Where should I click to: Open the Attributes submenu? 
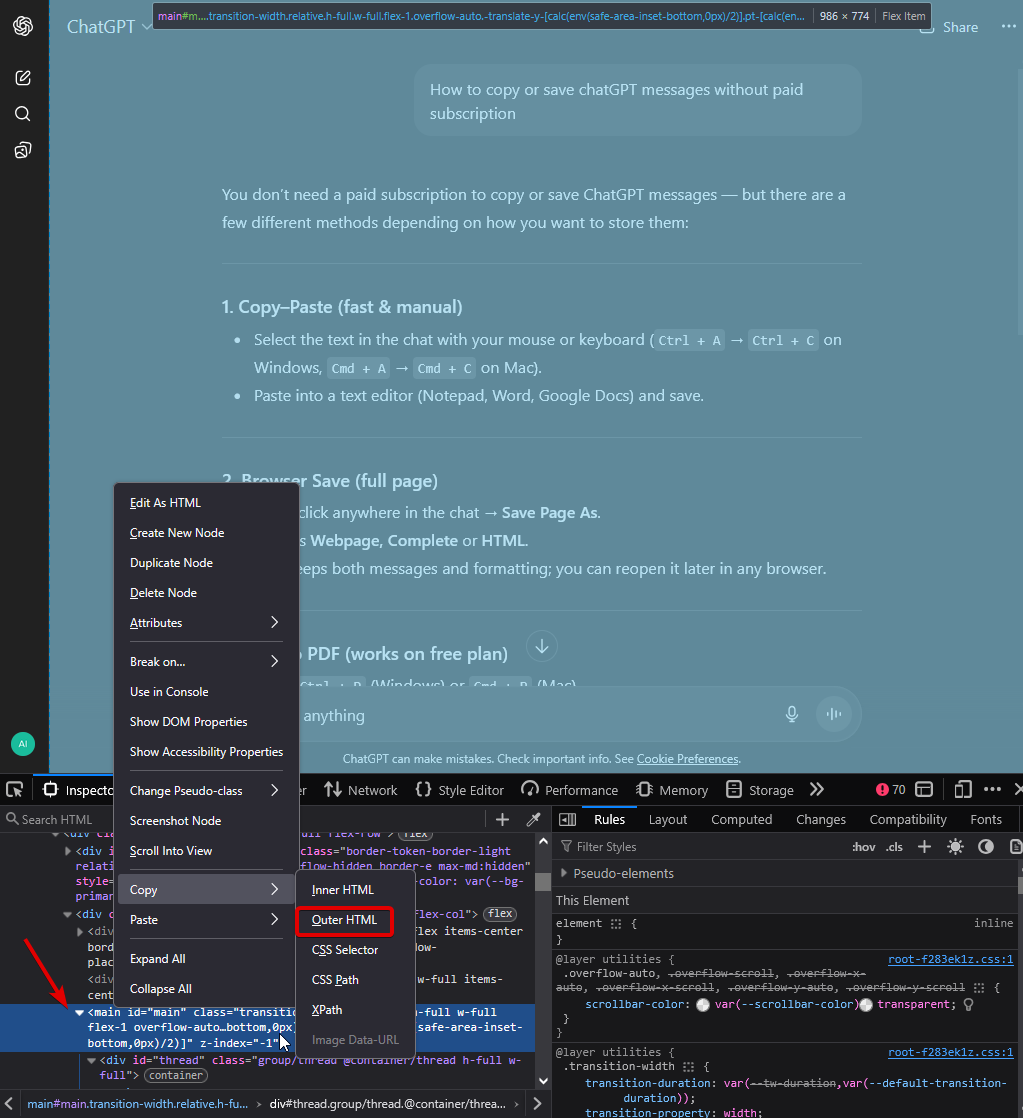205,622
